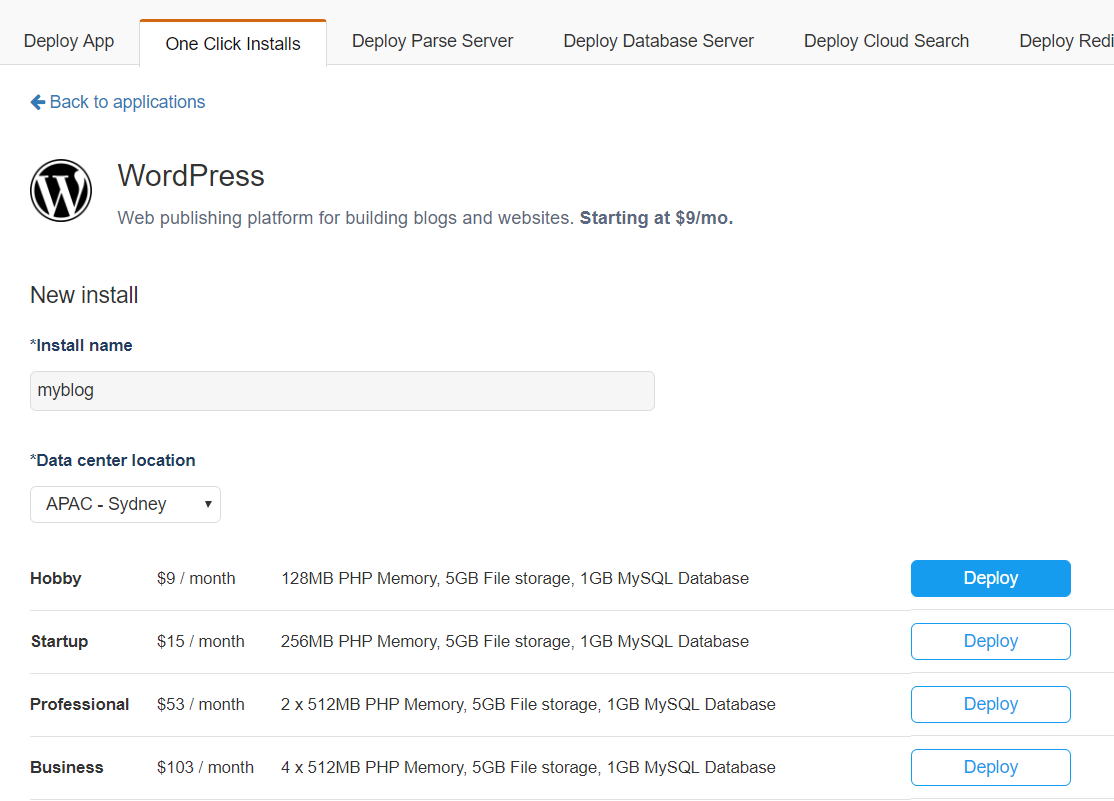This screenshot has height=801, width=1114.
Task: Deploy the Startup plan
Action: click(990, 641)
